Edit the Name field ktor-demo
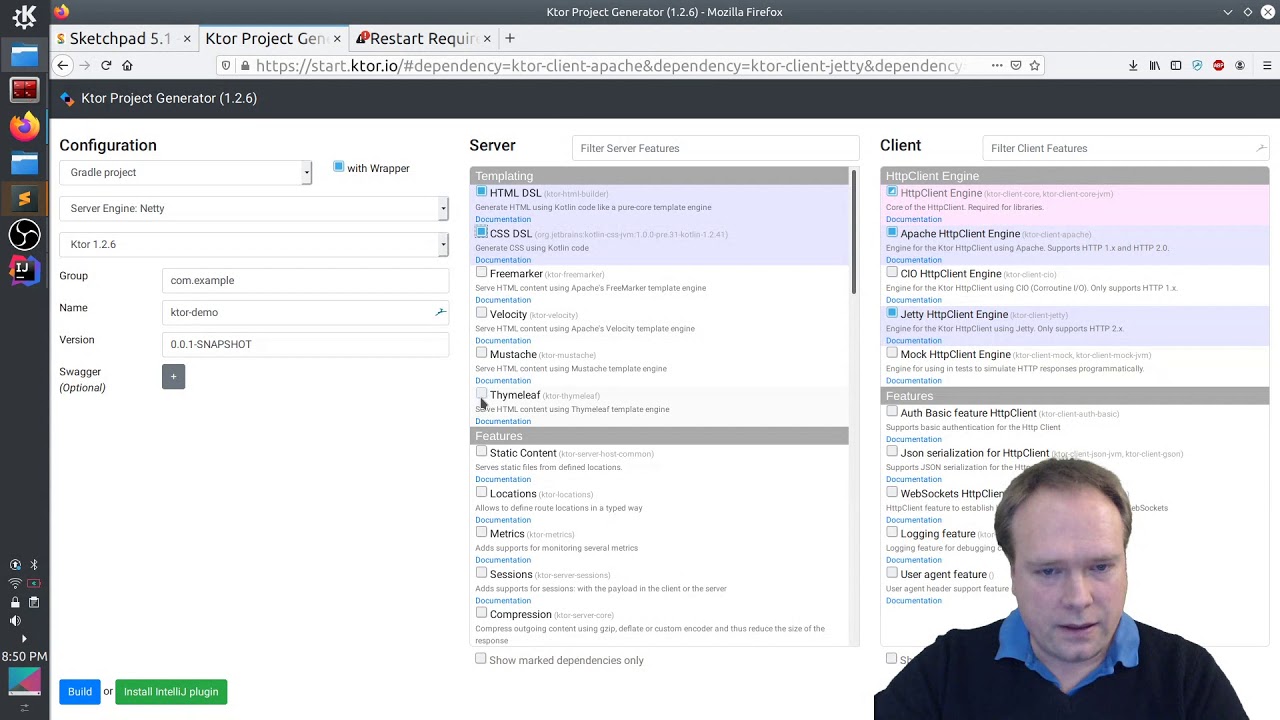 click(305, 313)
